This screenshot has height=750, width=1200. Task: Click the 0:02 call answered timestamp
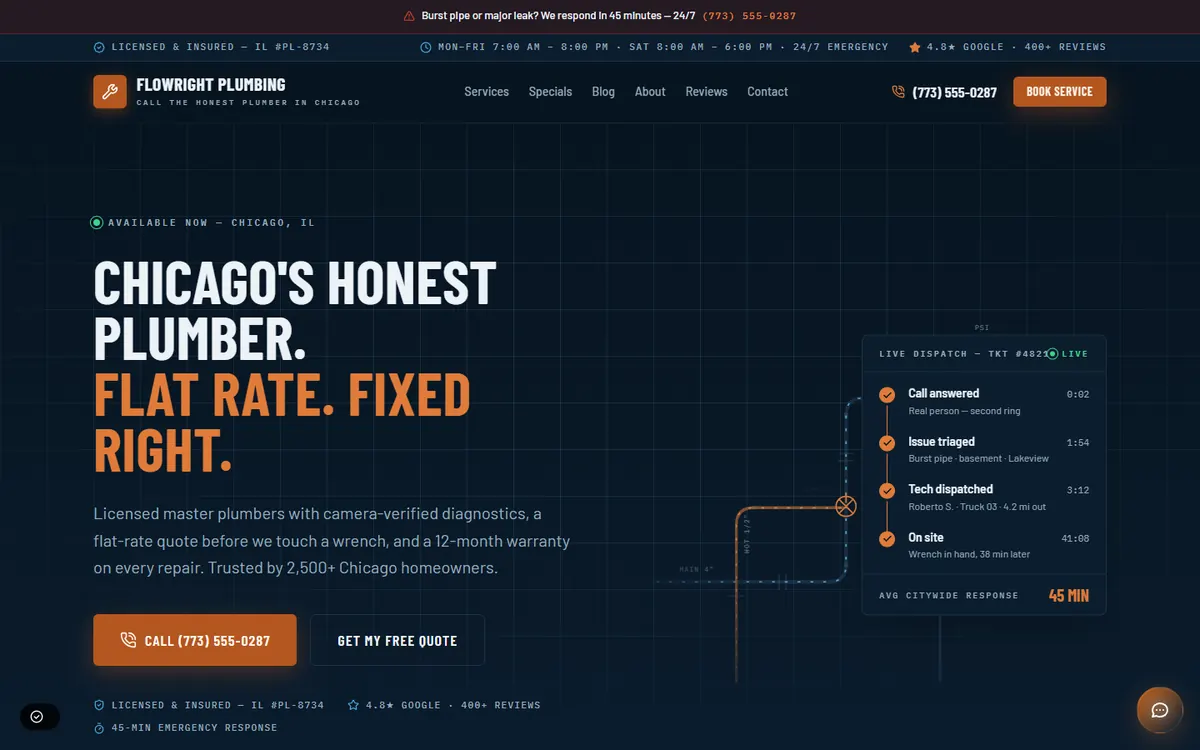[1078, 395]
